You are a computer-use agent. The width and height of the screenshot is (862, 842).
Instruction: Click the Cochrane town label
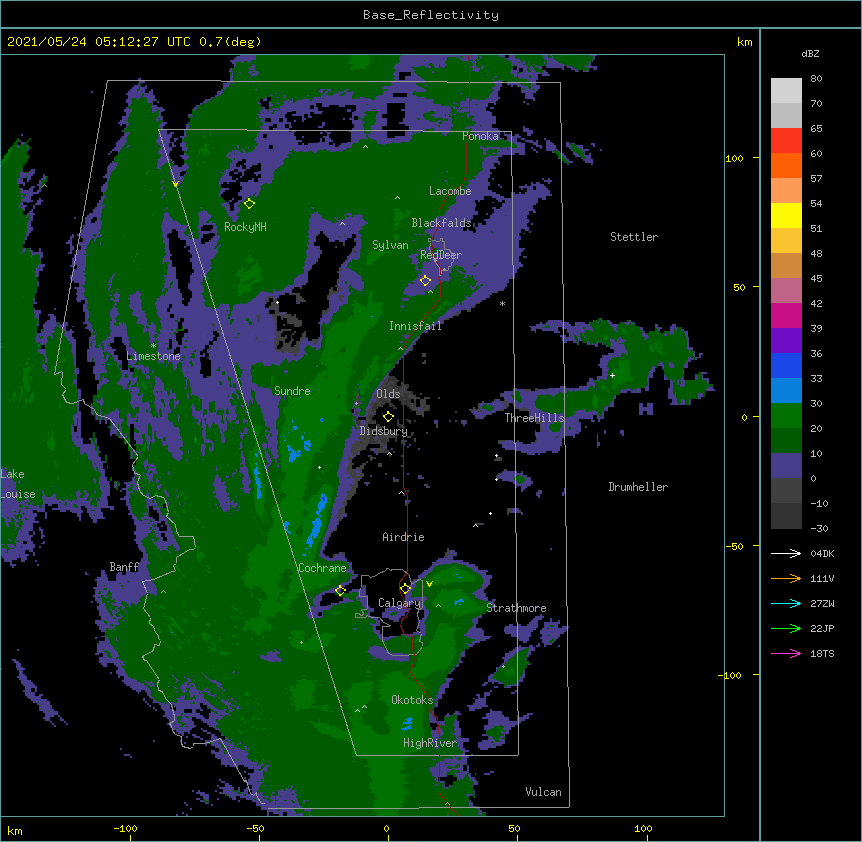(x=322, y=568)
